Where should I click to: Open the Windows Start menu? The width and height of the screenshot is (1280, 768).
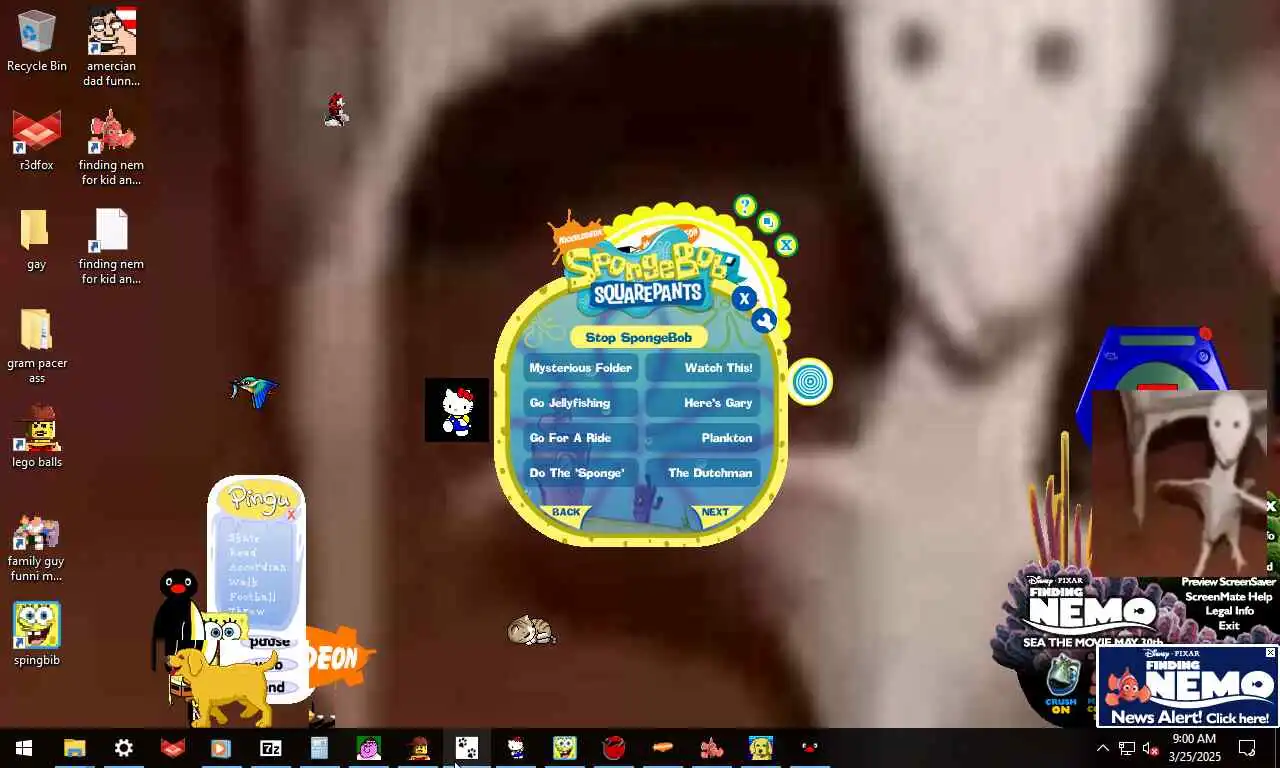click(24, 748)
